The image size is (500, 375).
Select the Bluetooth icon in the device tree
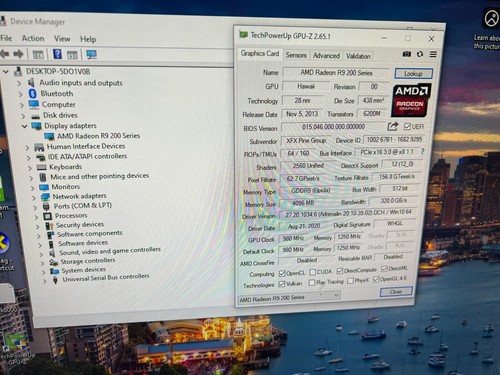(x=32, y=94)
